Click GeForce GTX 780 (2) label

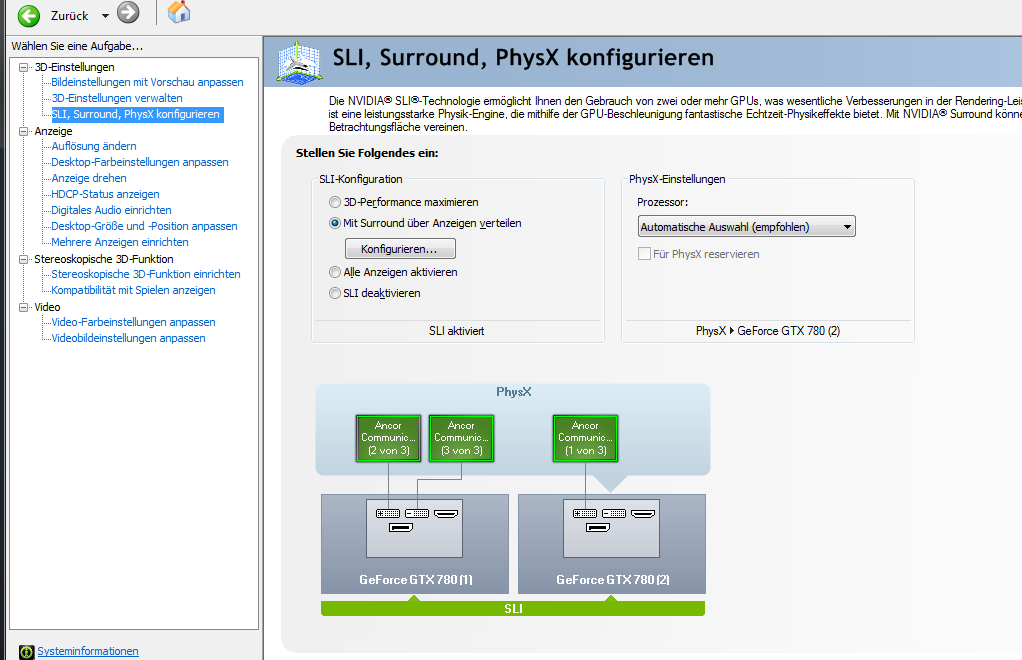point(613,579)
